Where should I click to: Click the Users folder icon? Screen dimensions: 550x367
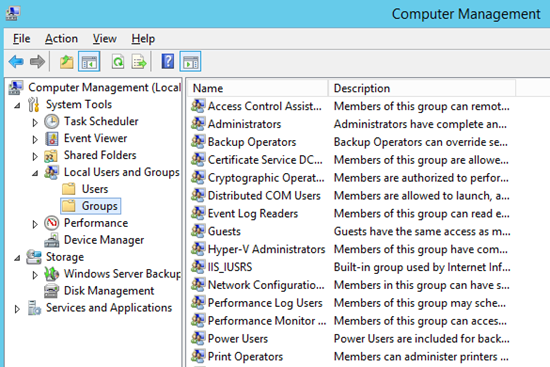[69, 189]
